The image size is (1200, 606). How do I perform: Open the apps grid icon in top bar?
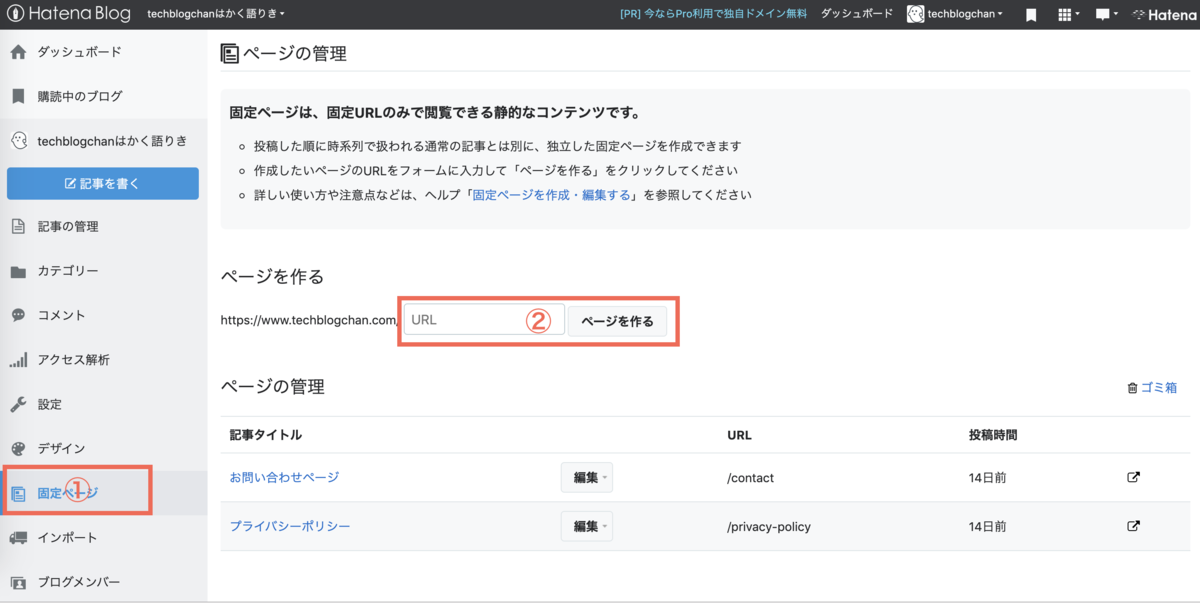(1066, 14)
